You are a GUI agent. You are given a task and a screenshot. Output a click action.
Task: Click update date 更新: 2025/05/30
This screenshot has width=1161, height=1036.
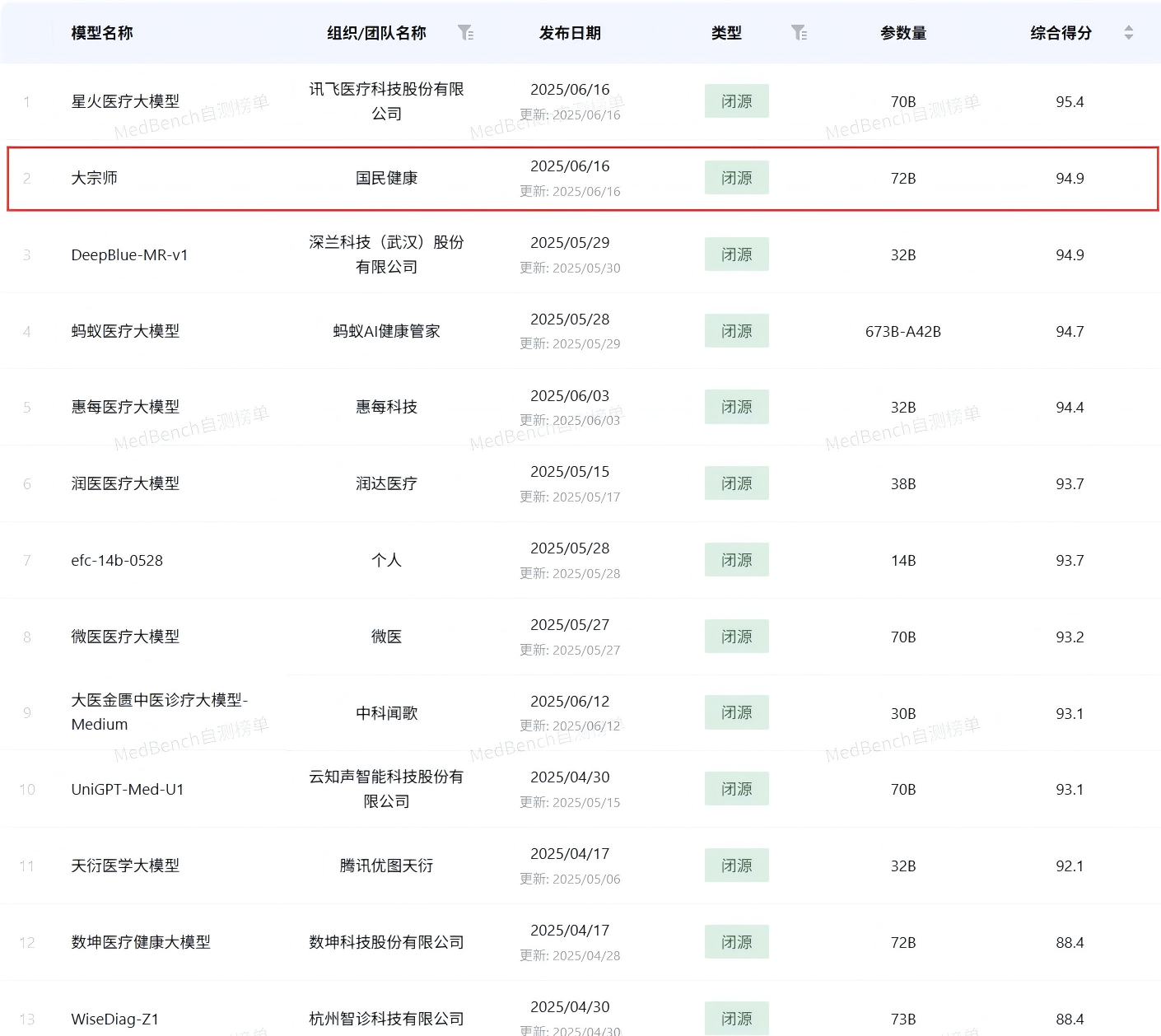coord(570,268)
